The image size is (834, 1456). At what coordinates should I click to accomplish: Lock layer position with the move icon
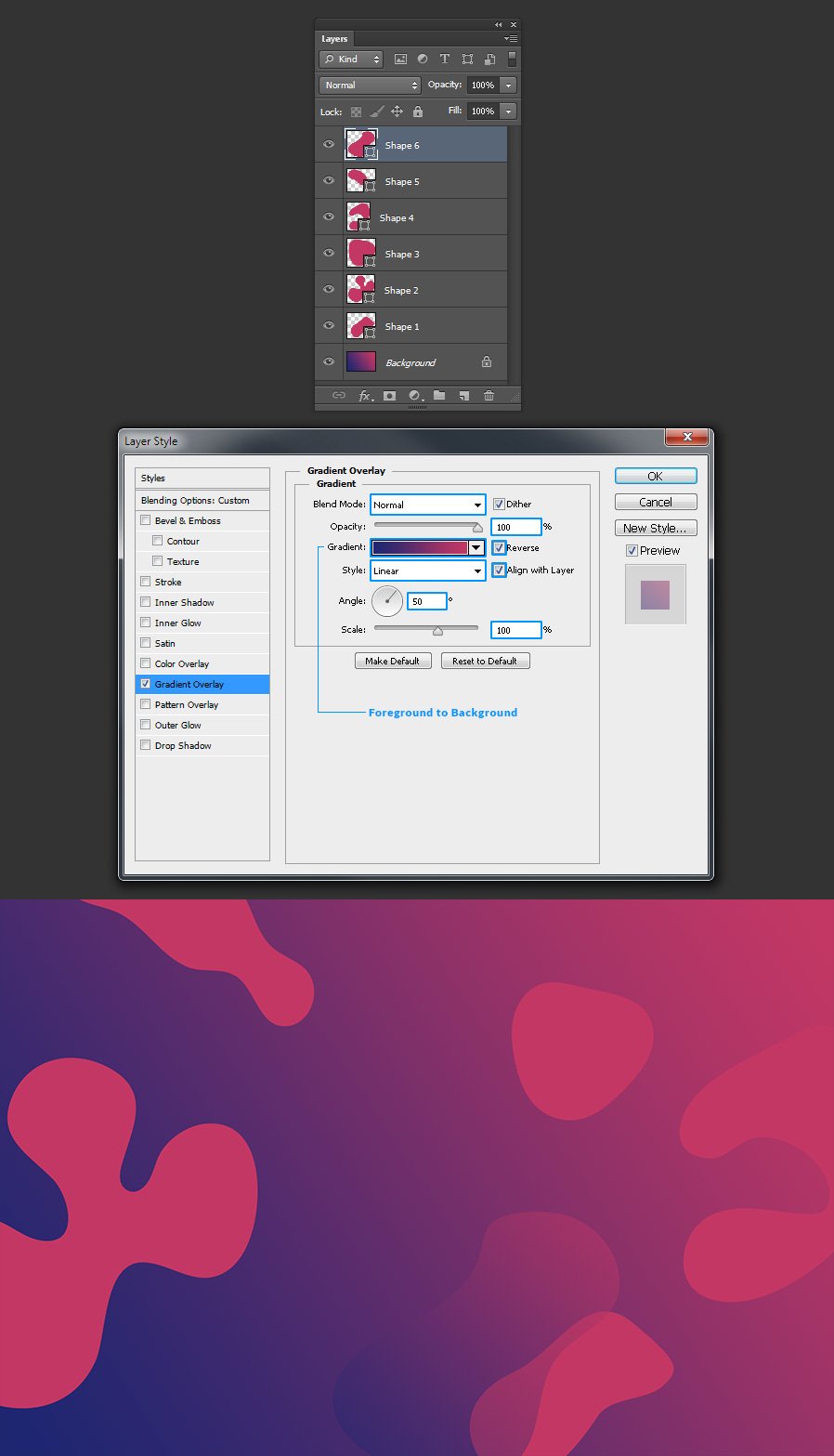pos(397,111)
